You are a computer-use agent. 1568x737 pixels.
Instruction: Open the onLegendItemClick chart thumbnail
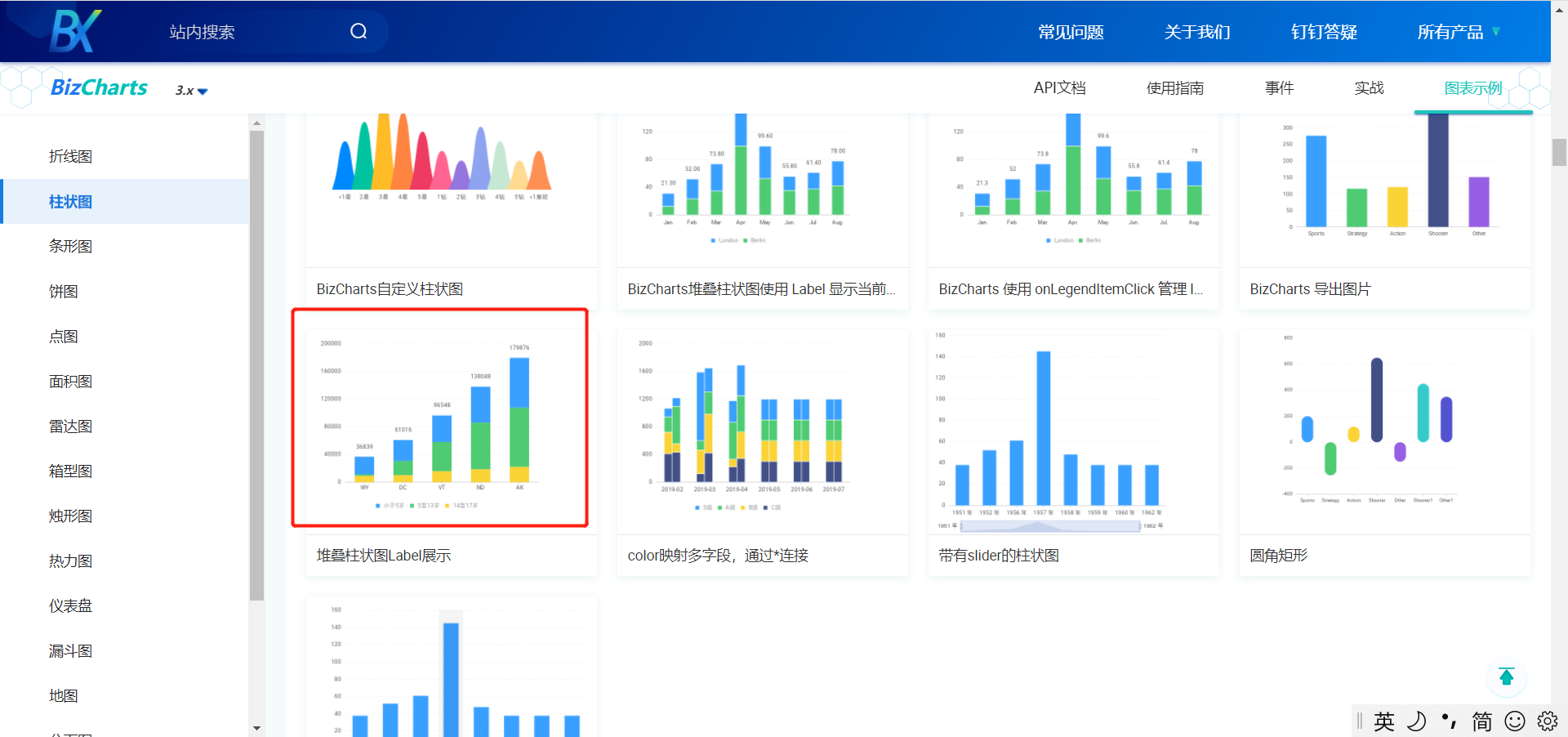[1073, 190]
